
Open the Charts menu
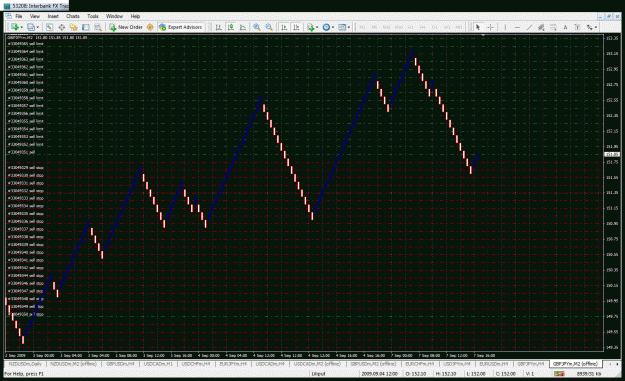[x=73, y=16]
